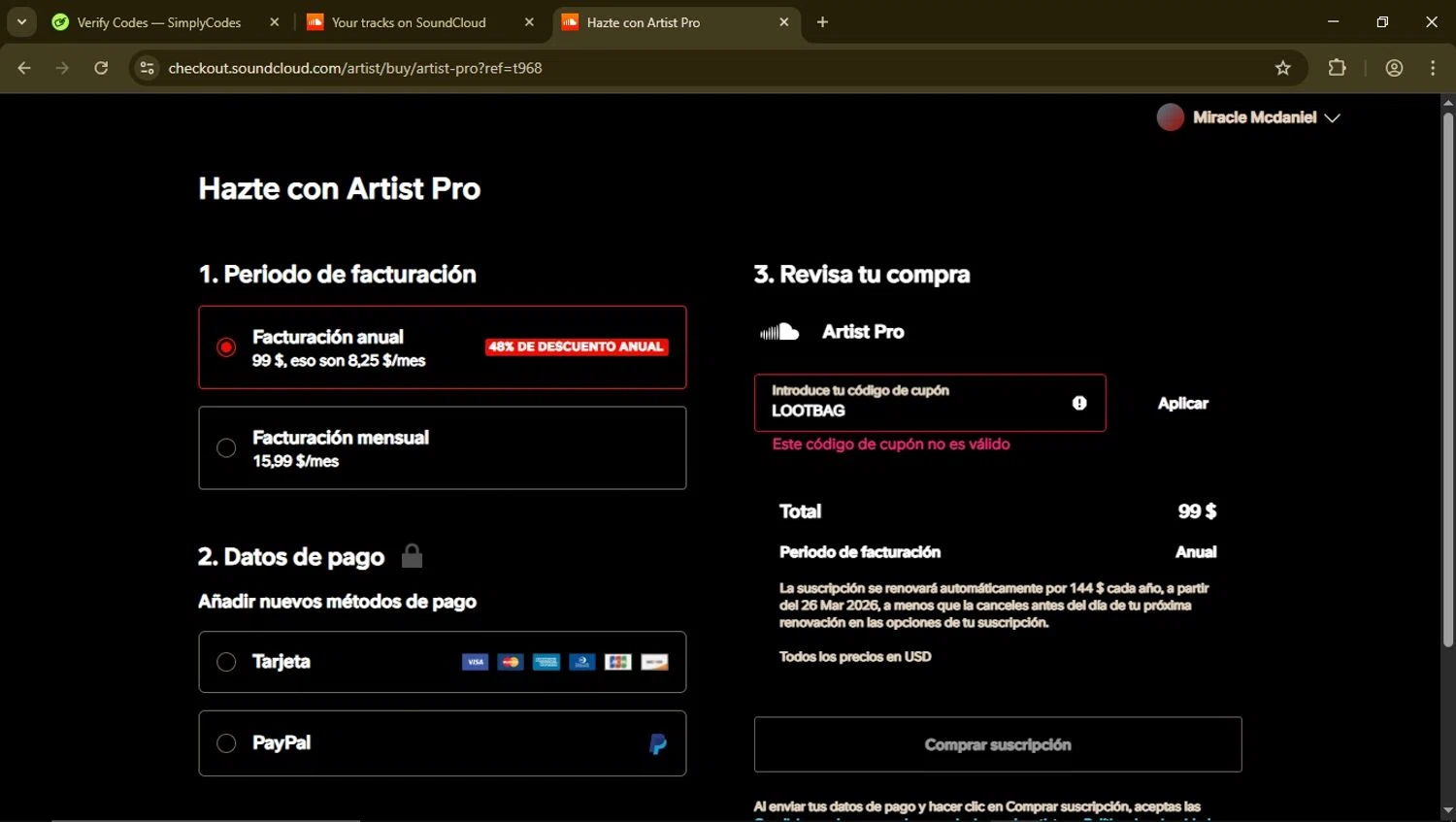Click the user avatar image
The height and width of the screenshot is (822, 1456).
tap(1171, 117)
